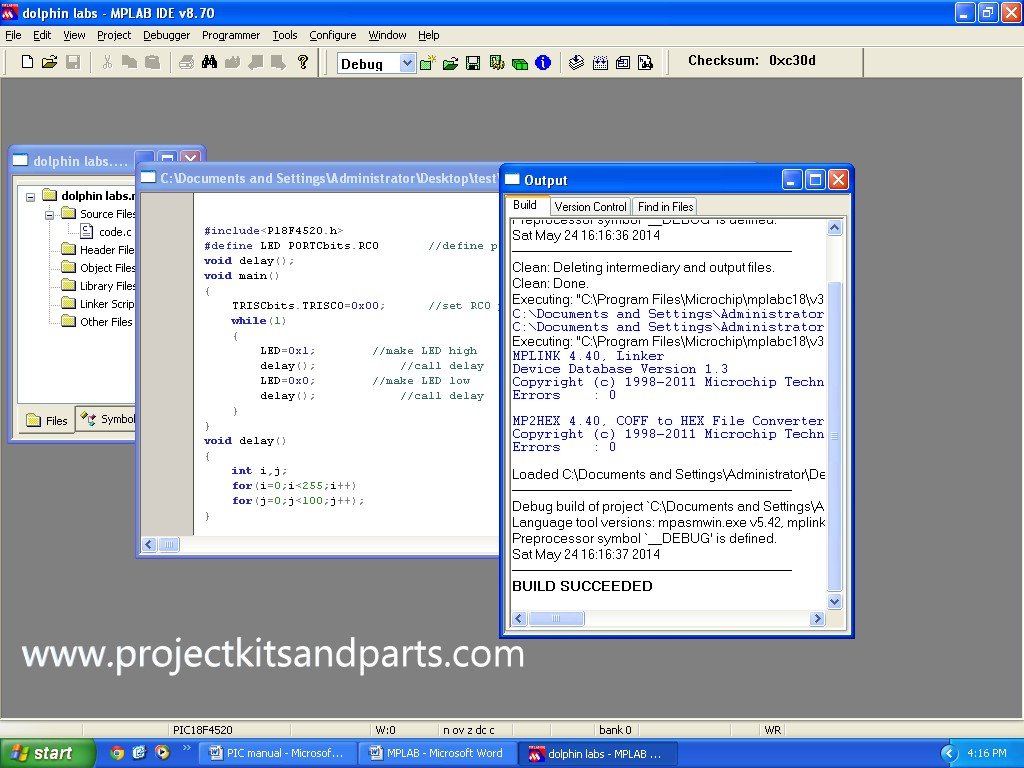Open the Debug build configuration dropdown
This screenshot has width=1024, height=768.
point(406,63)
